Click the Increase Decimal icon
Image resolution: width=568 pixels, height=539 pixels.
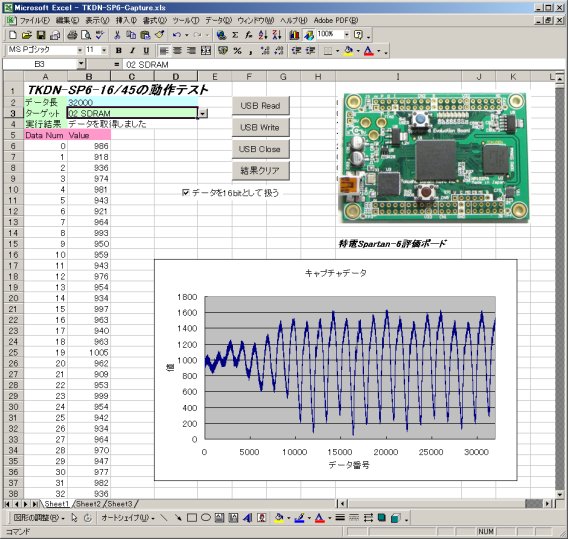(x=265, y=51)
